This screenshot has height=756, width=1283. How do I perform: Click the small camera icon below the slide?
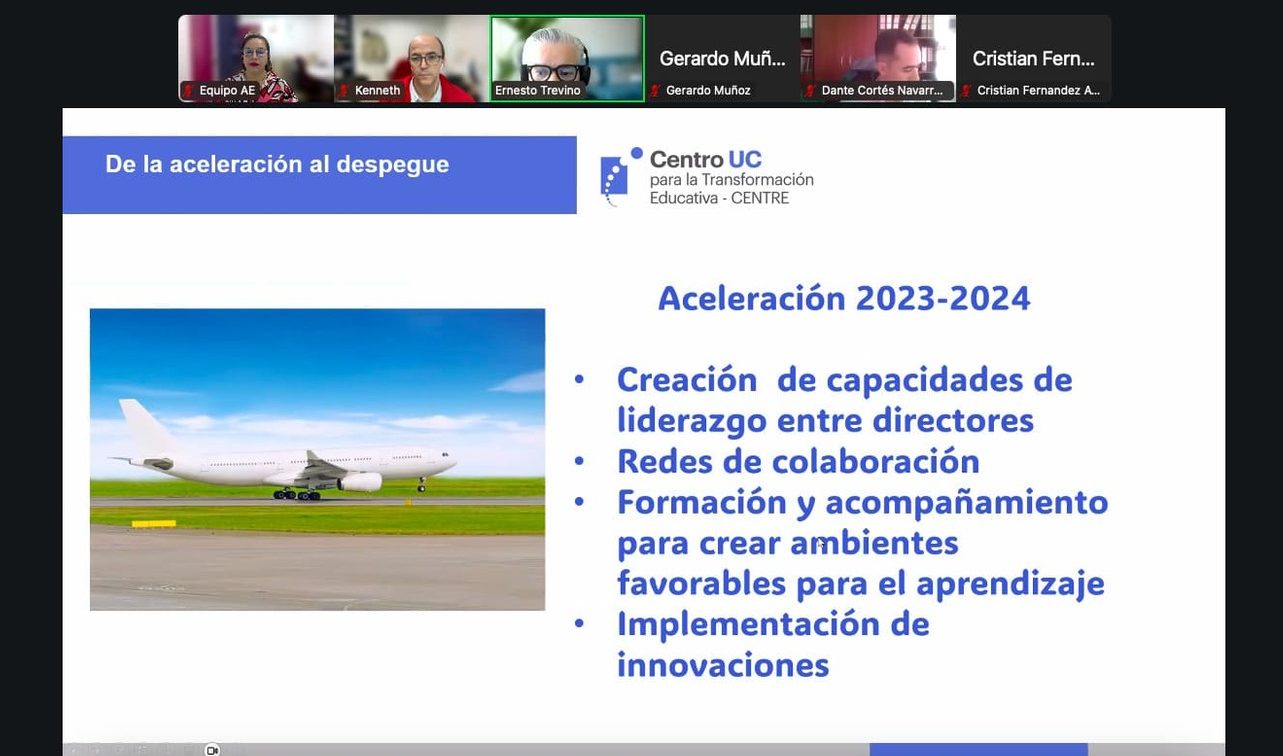212,749
